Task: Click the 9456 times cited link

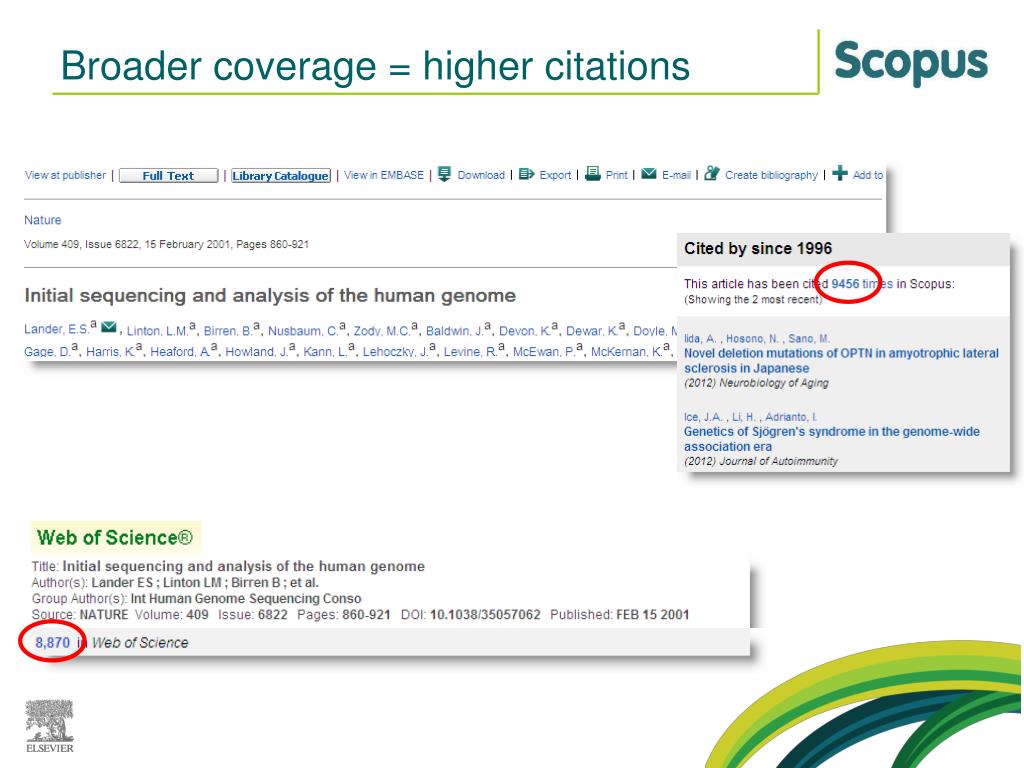Action: (x=861, y=284)
